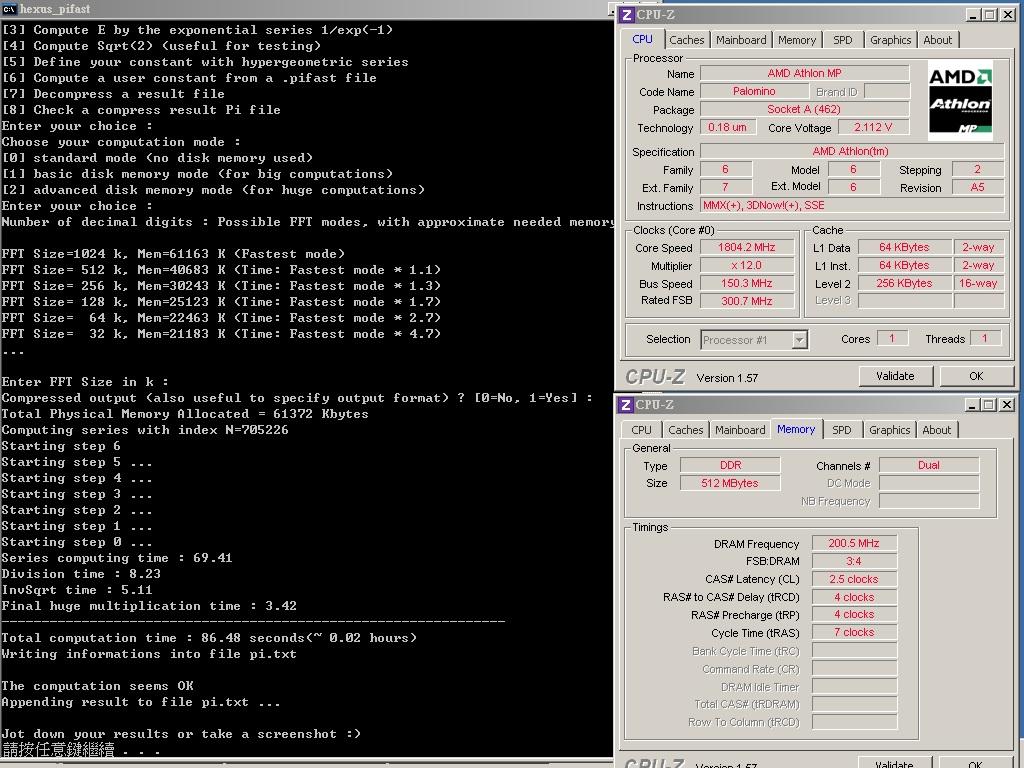This screenshot has width=1024, height=768.
Task: Click the CPU-Z logo icon in top window title bar
Action: (626, 14)
